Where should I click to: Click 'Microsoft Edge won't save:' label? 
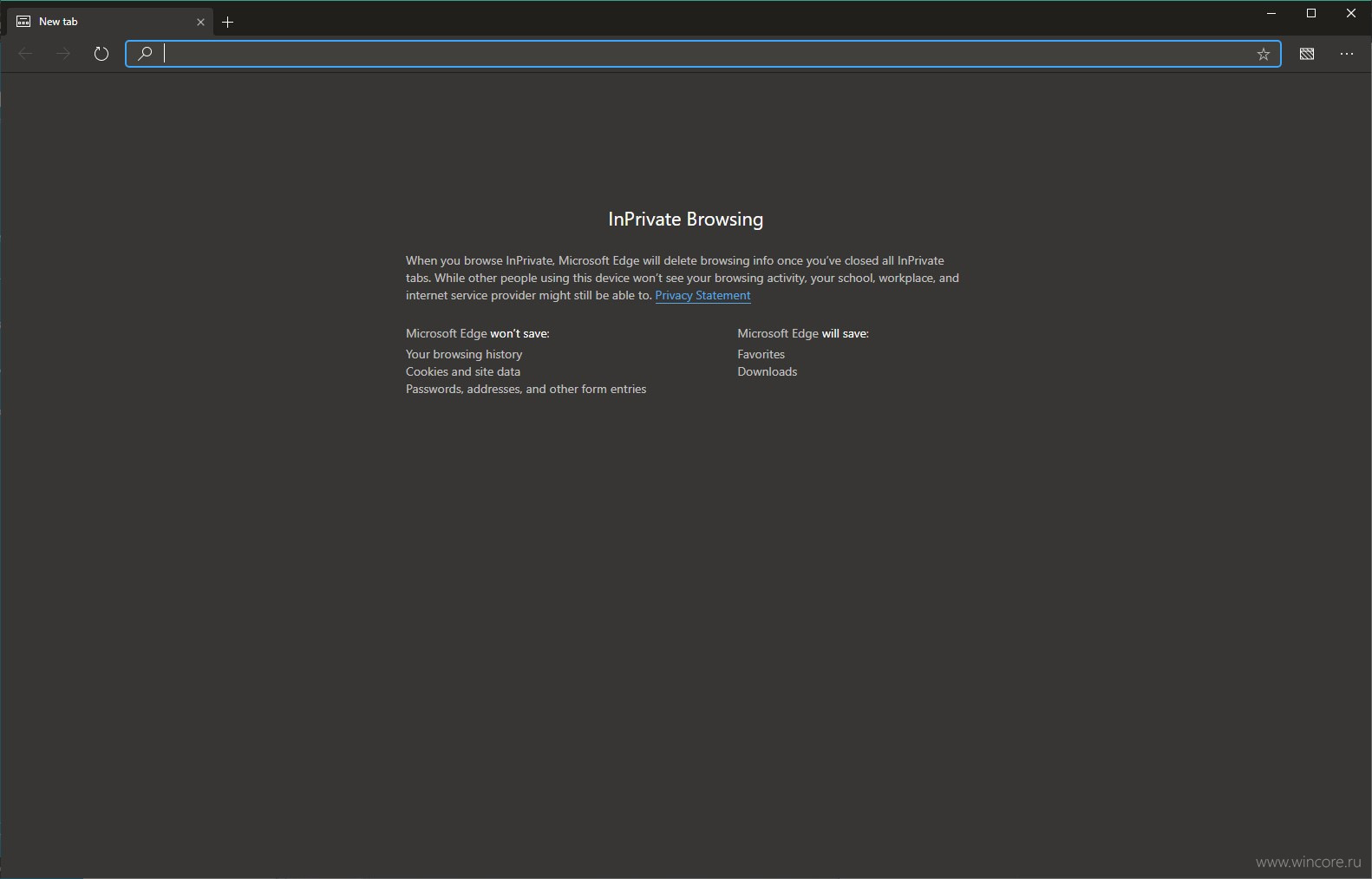478,333
